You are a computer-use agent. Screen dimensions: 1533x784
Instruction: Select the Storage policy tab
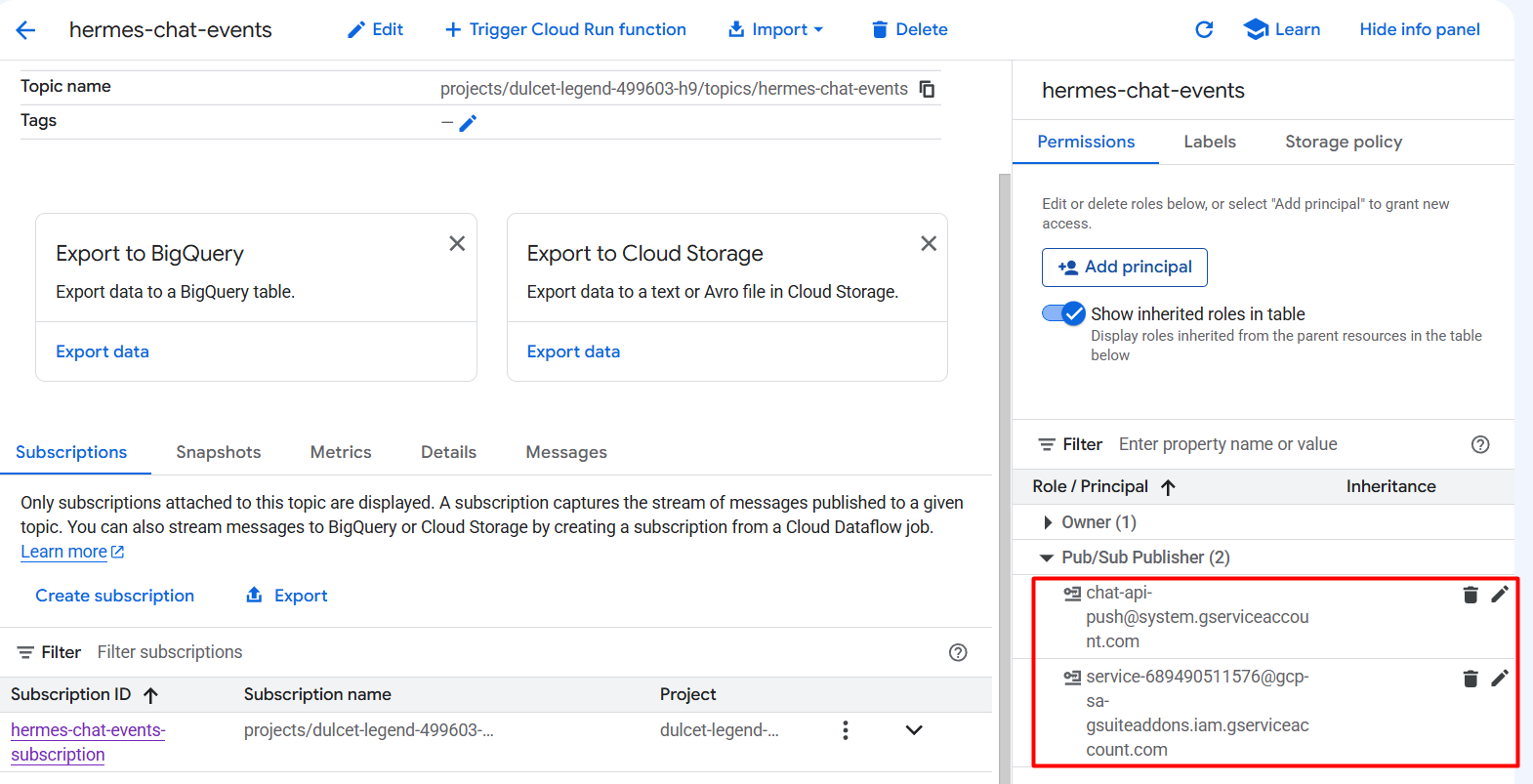(x=1344, y=142)
